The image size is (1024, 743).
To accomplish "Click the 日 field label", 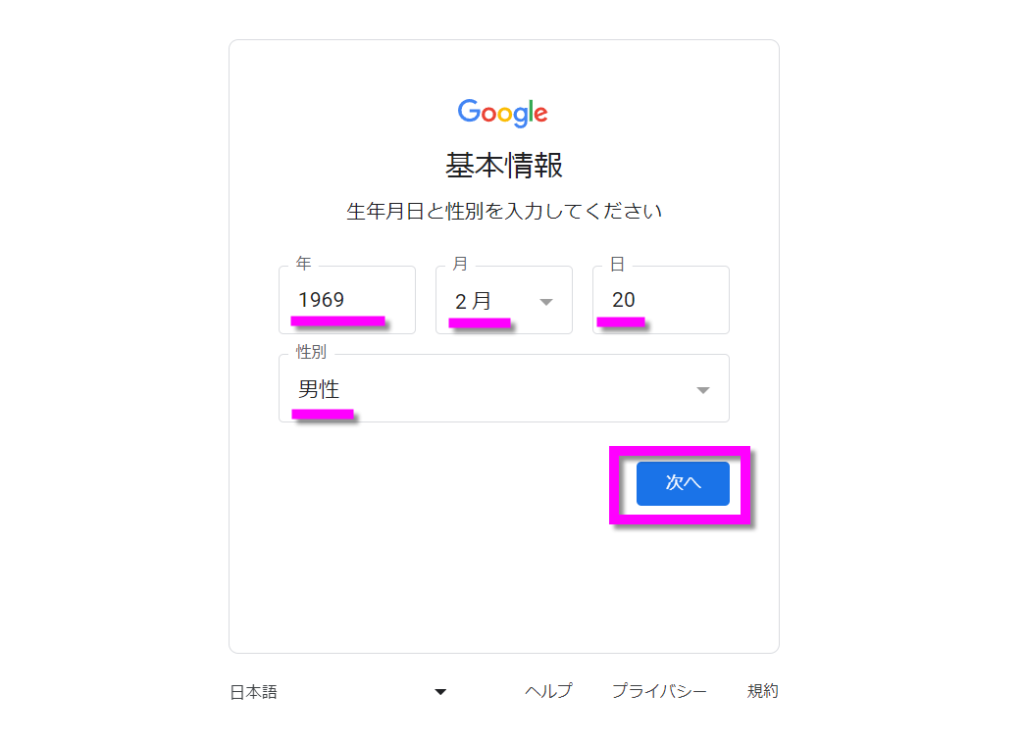I will 617,264.
